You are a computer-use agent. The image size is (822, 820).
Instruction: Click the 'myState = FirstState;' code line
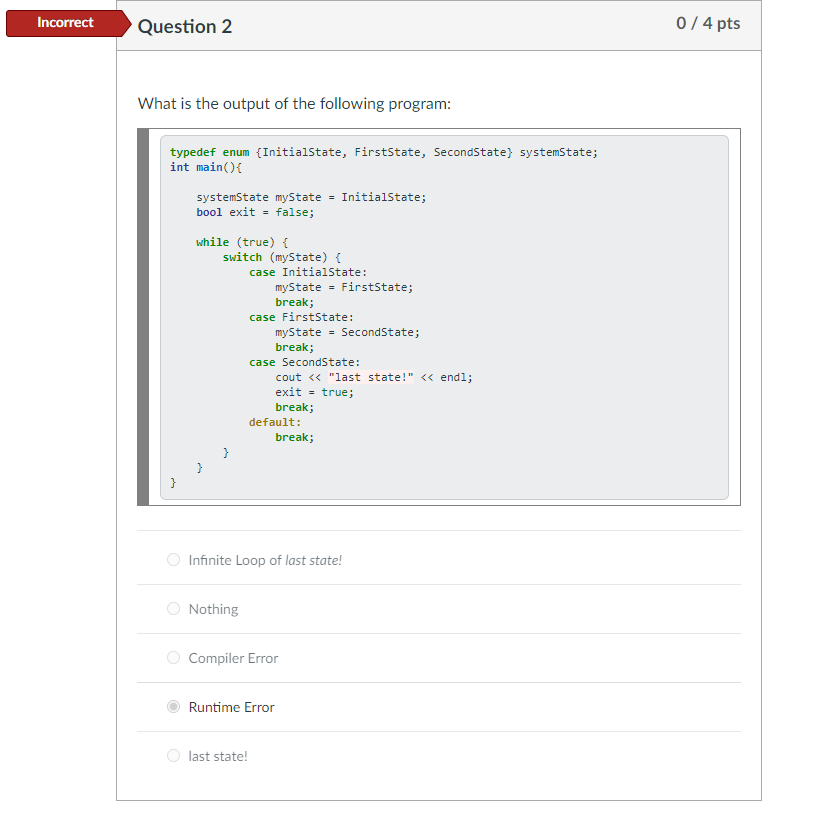point(344,287)
